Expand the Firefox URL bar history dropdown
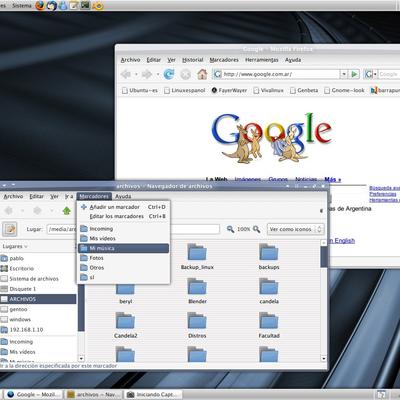 (344, 74)
